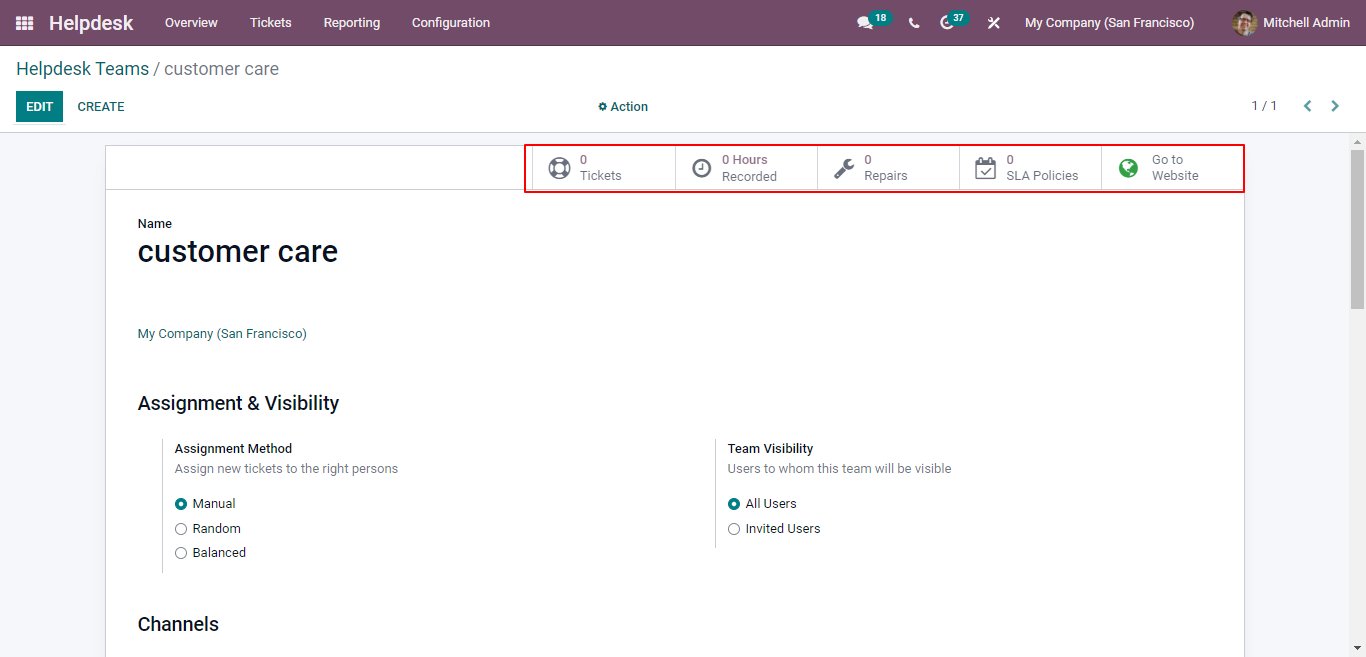Click Mitchell Admin avatar picture

[x=1244, y=22]
